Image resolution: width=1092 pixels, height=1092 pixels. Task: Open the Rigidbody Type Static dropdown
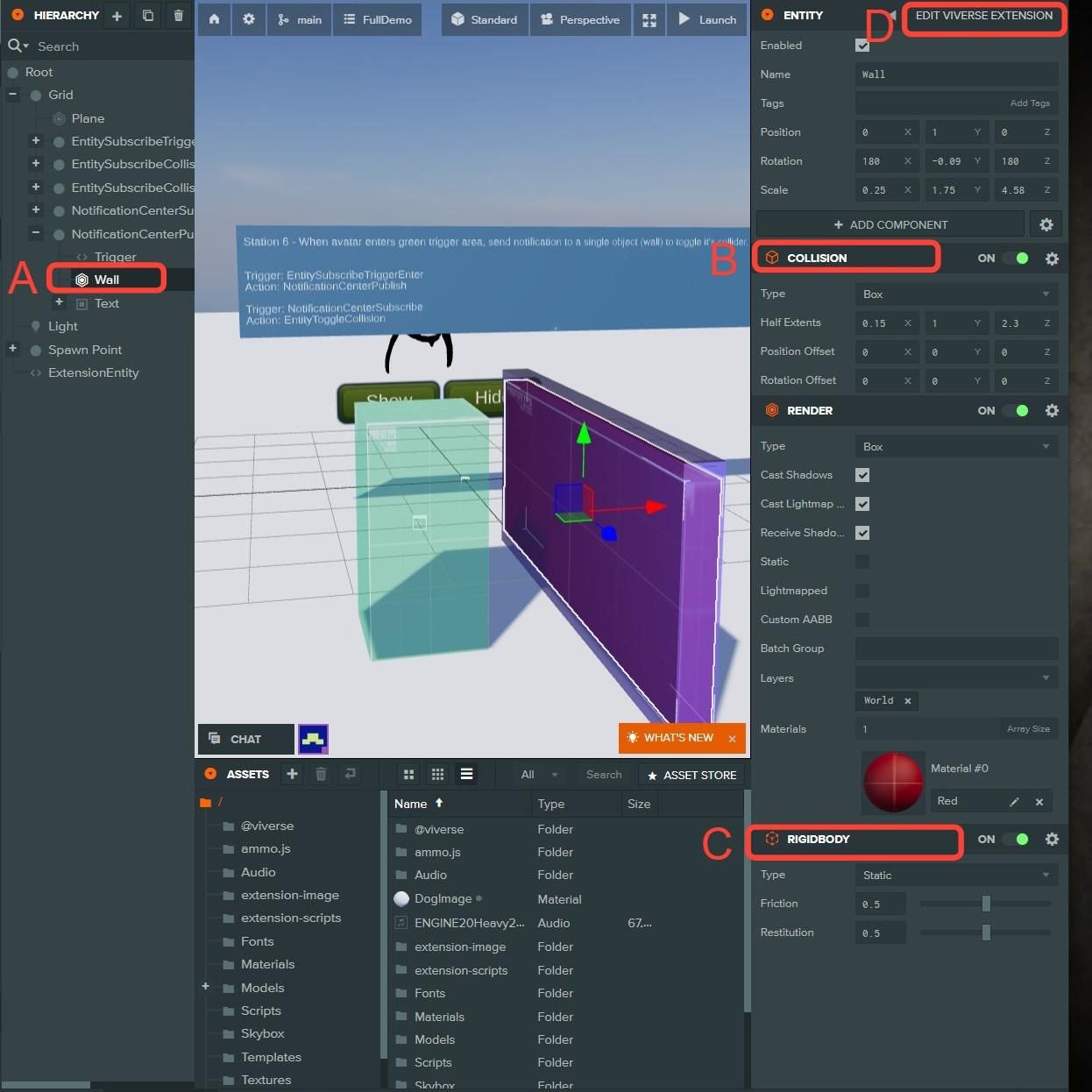coord(956,875)
